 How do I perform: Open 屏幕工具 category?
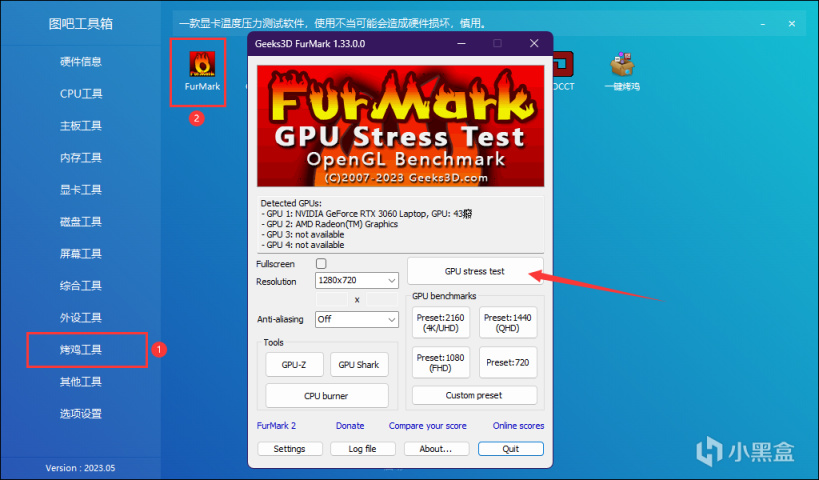pyautogui.click(x=80, y=253)
